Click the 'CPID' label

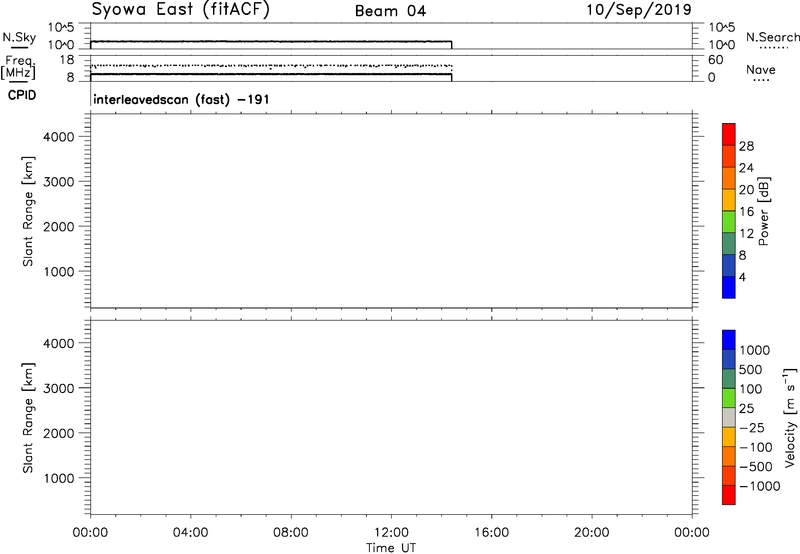(x=22, y=95)
